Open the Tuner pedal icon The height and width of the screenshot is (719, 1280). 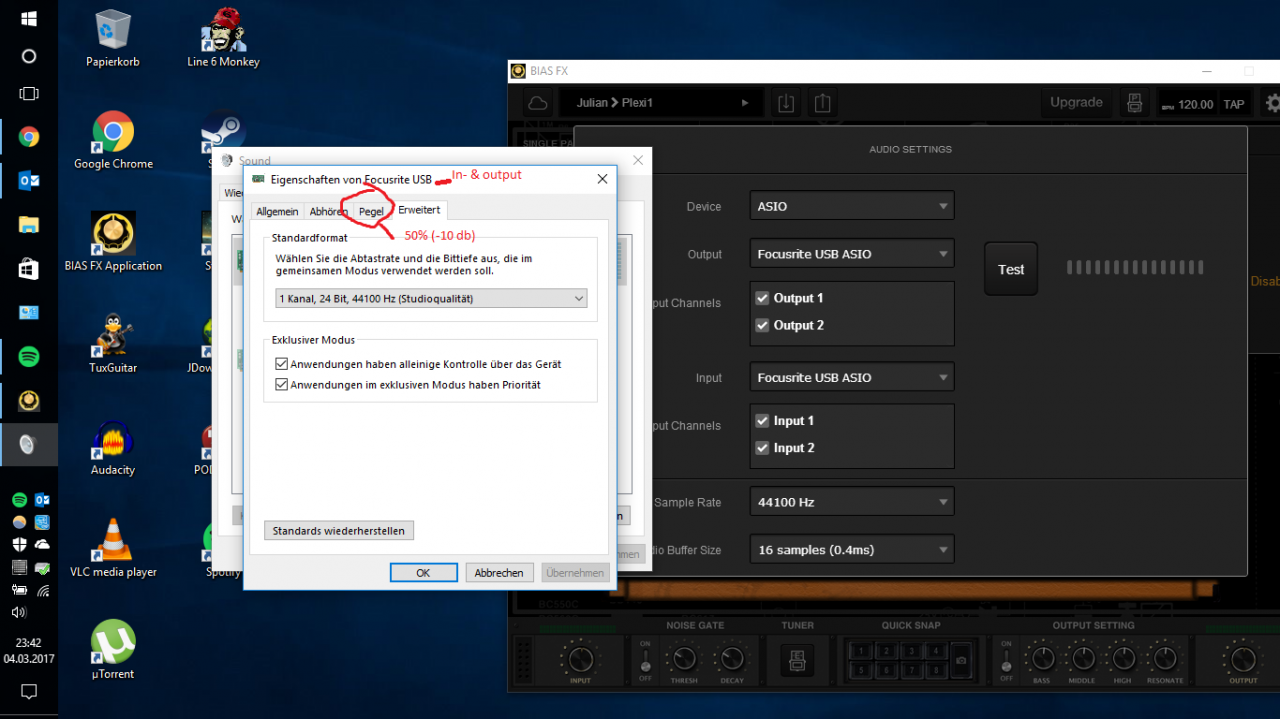[798, 660]
